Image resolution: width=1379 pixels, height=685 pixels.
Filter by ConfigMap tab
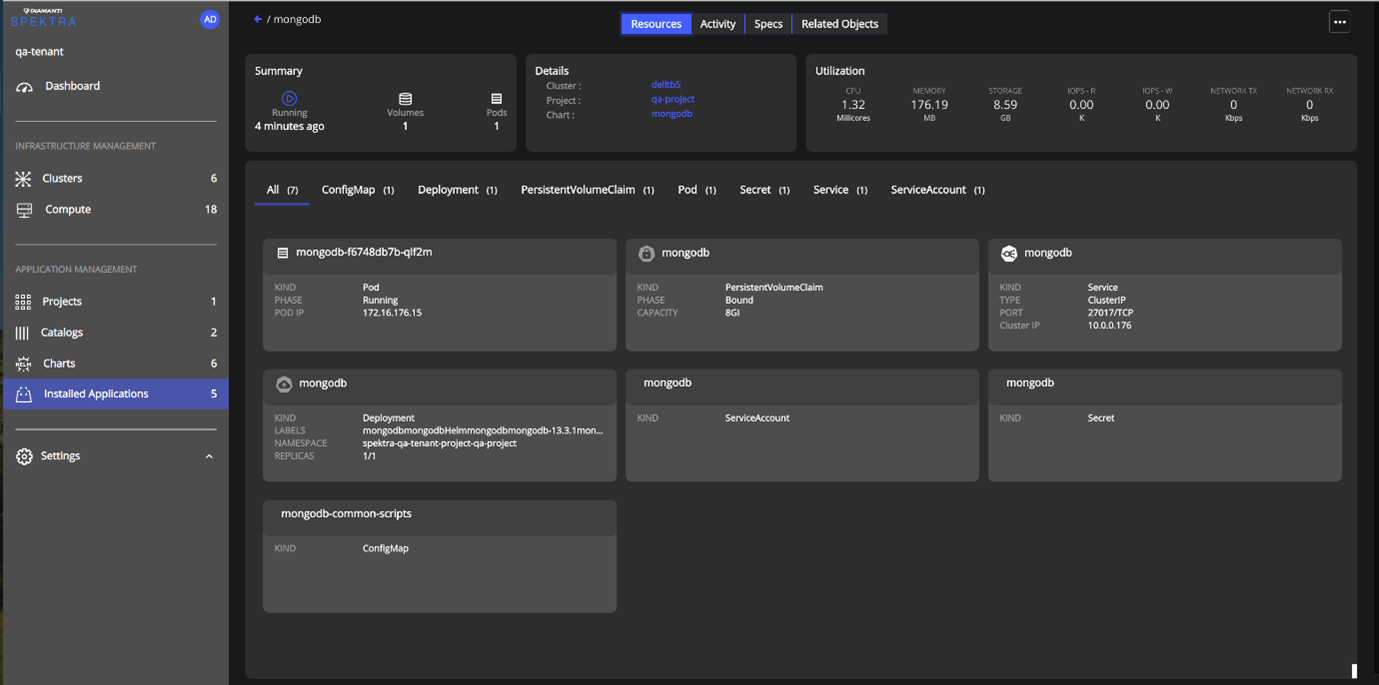click(358, 190)
